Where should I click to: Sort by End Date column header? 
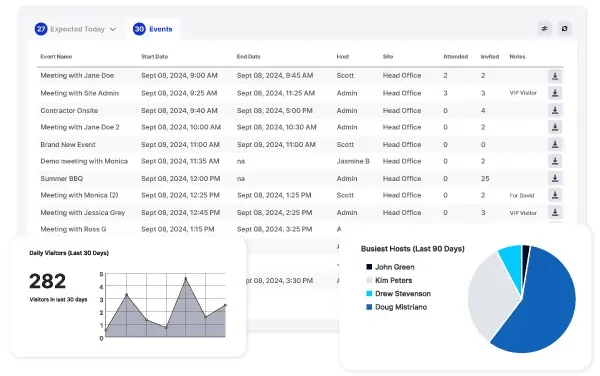248,57
